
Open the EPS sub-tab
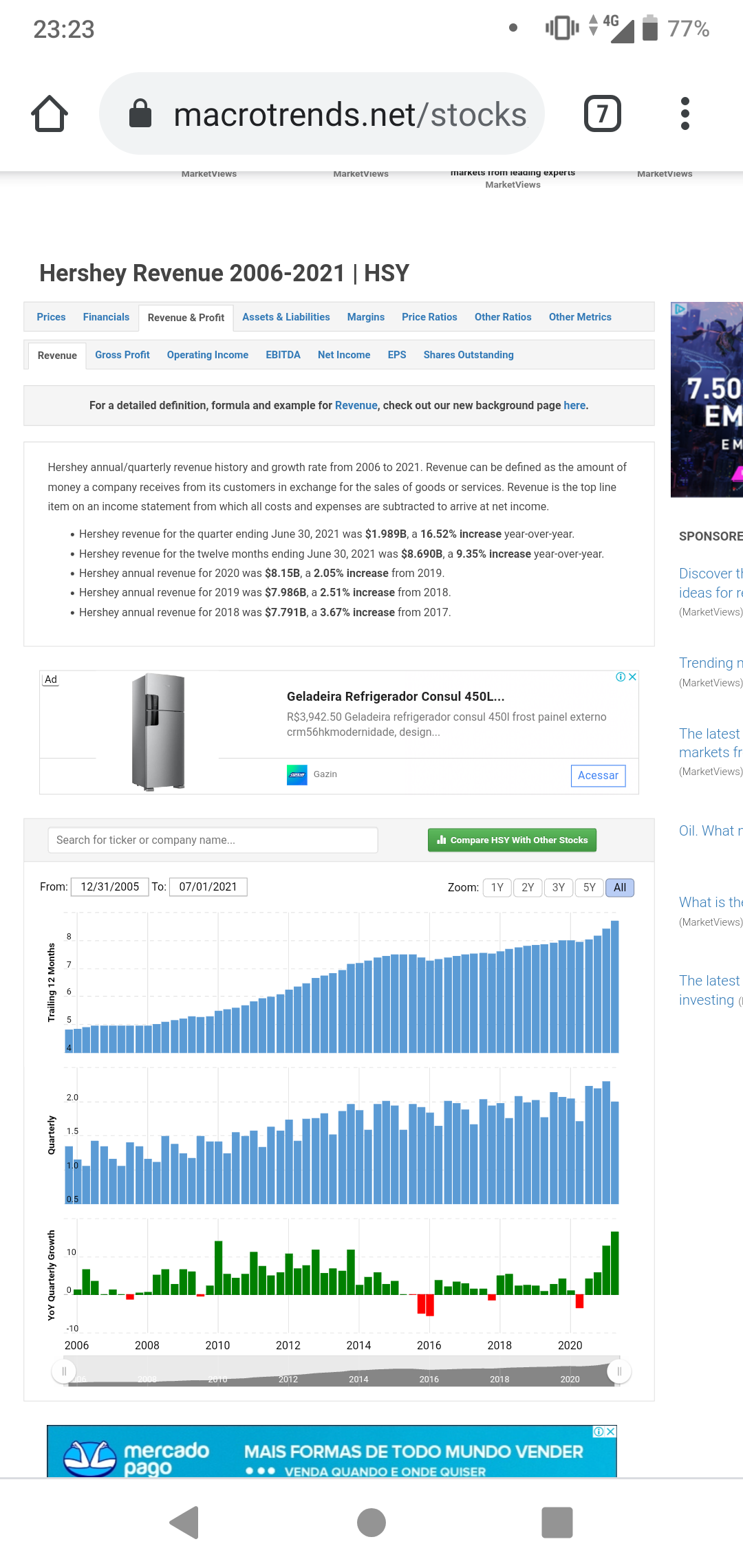[397, 355]
